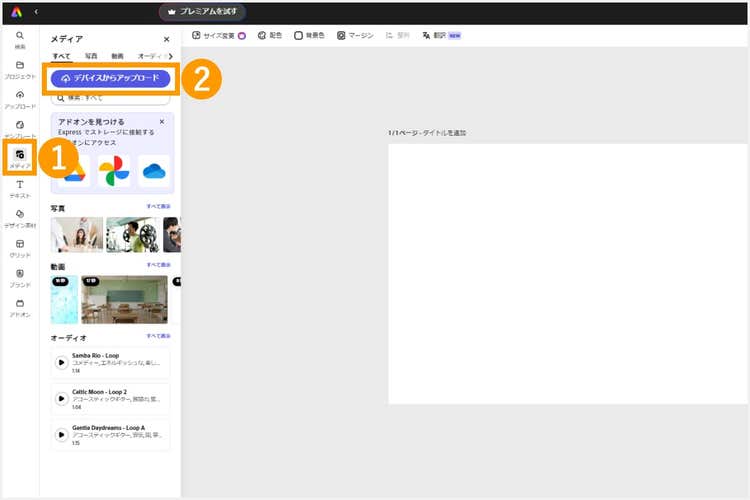The image size is (750, 500).
Task: Play the Samba Rio - Loop track
Action: (x=61, y=363)
